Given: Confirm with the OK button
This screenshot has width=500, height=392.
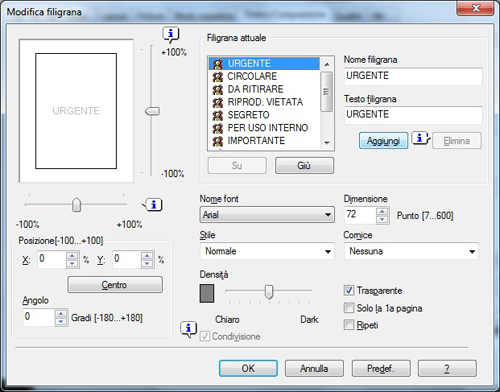Looking at the screenshot, I should point(248,368).
